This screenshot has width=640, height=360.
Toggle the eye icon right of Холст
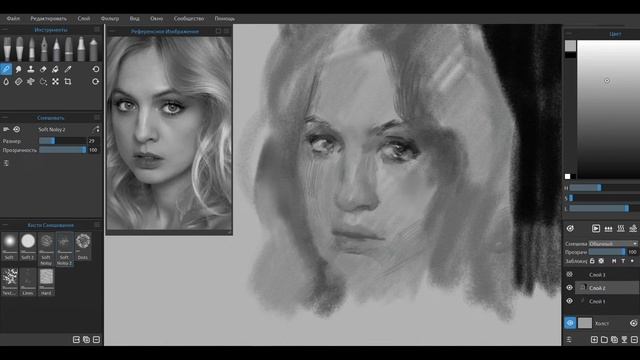point(633,323)
